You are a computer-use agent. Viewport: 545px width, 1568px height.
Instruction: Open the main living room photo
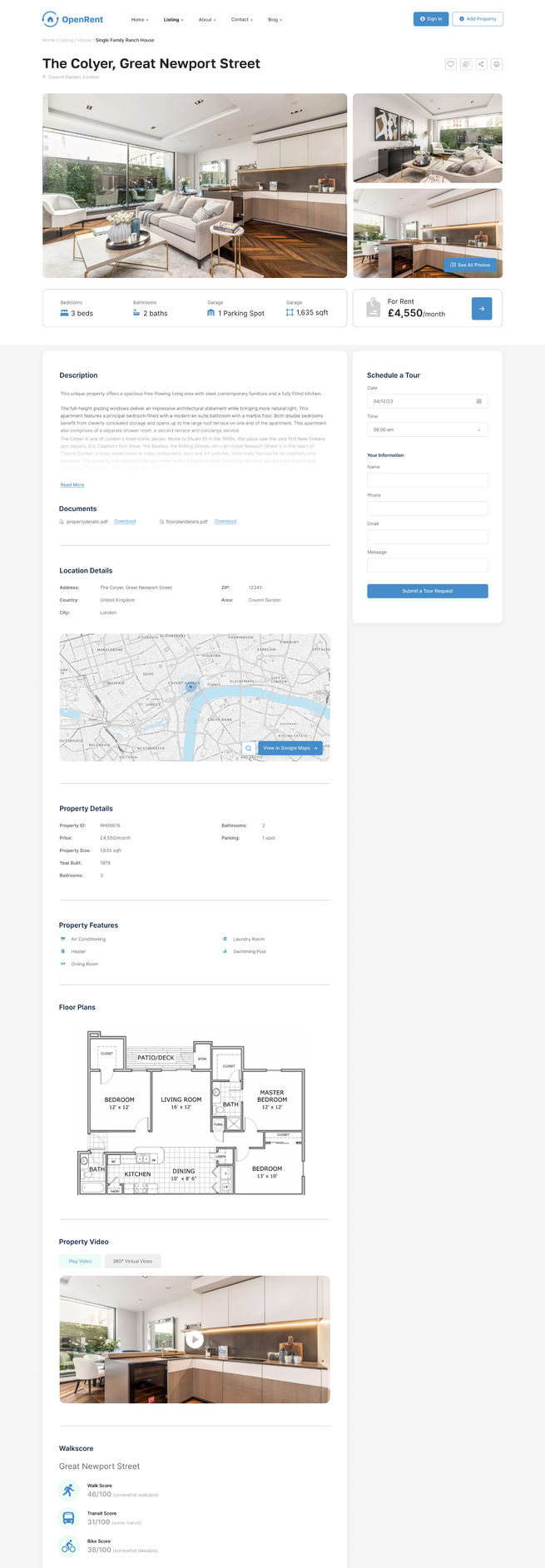pyautogui.click(x=195, y=186)
